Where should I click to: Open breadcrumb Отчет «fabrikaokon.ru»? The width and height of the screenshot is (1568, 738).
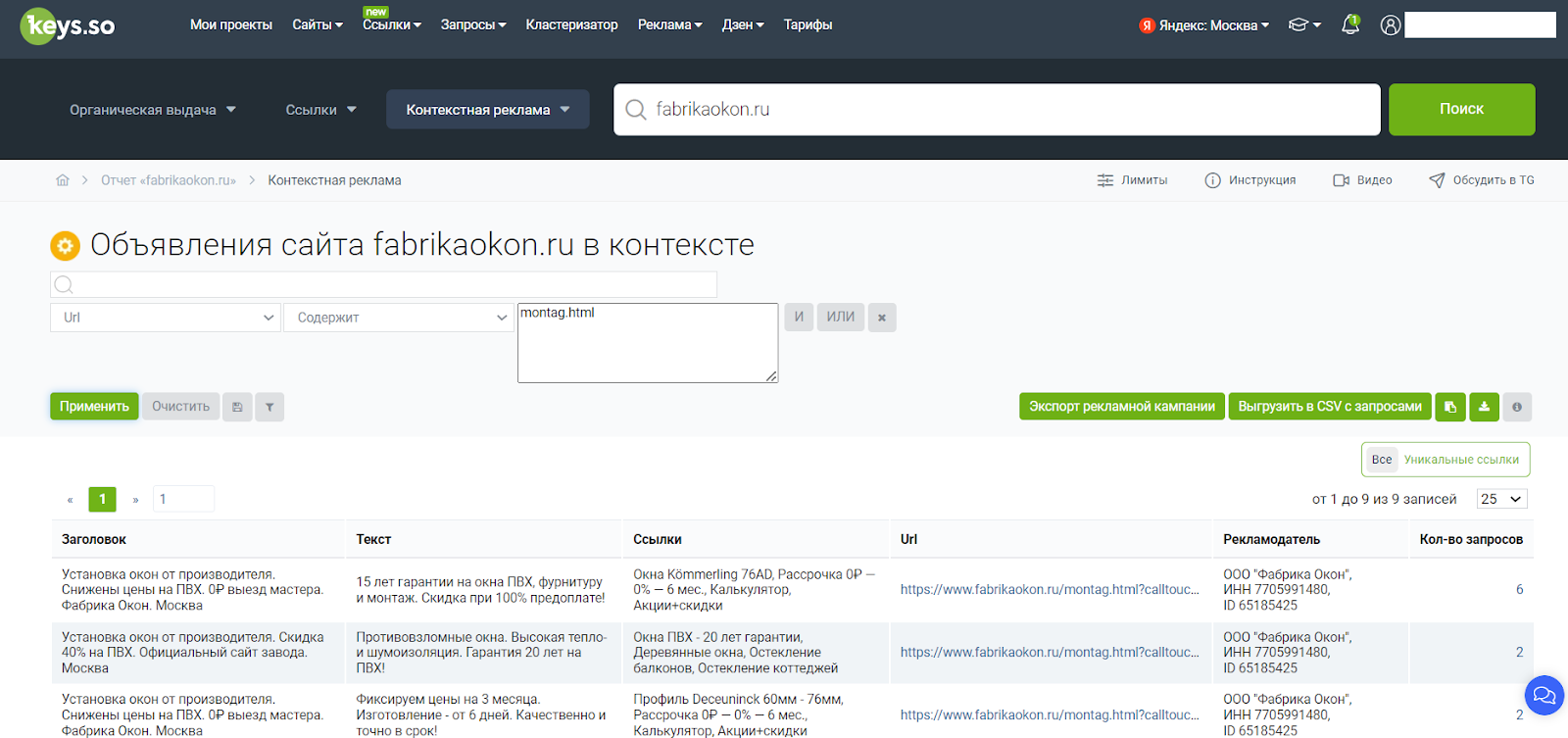click(169, 180)
